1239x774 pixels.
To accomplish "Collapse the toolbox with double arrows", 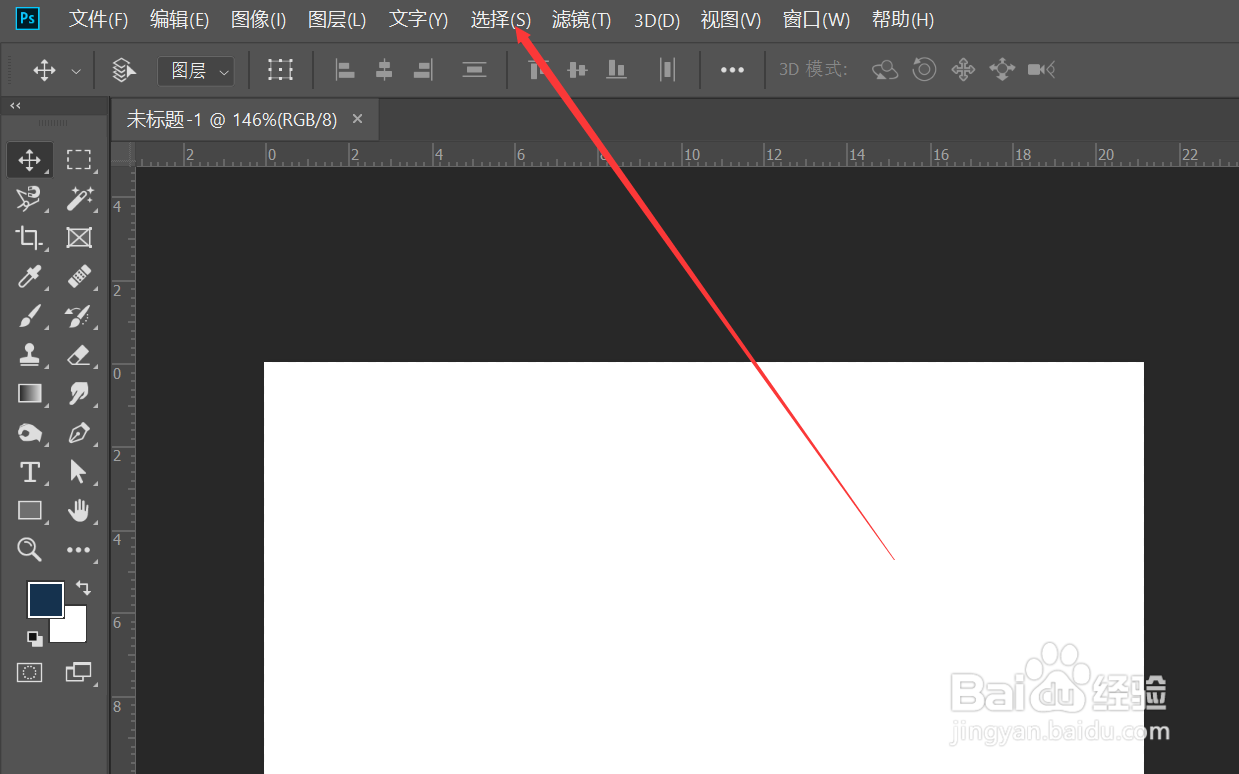I will point(15,106).
